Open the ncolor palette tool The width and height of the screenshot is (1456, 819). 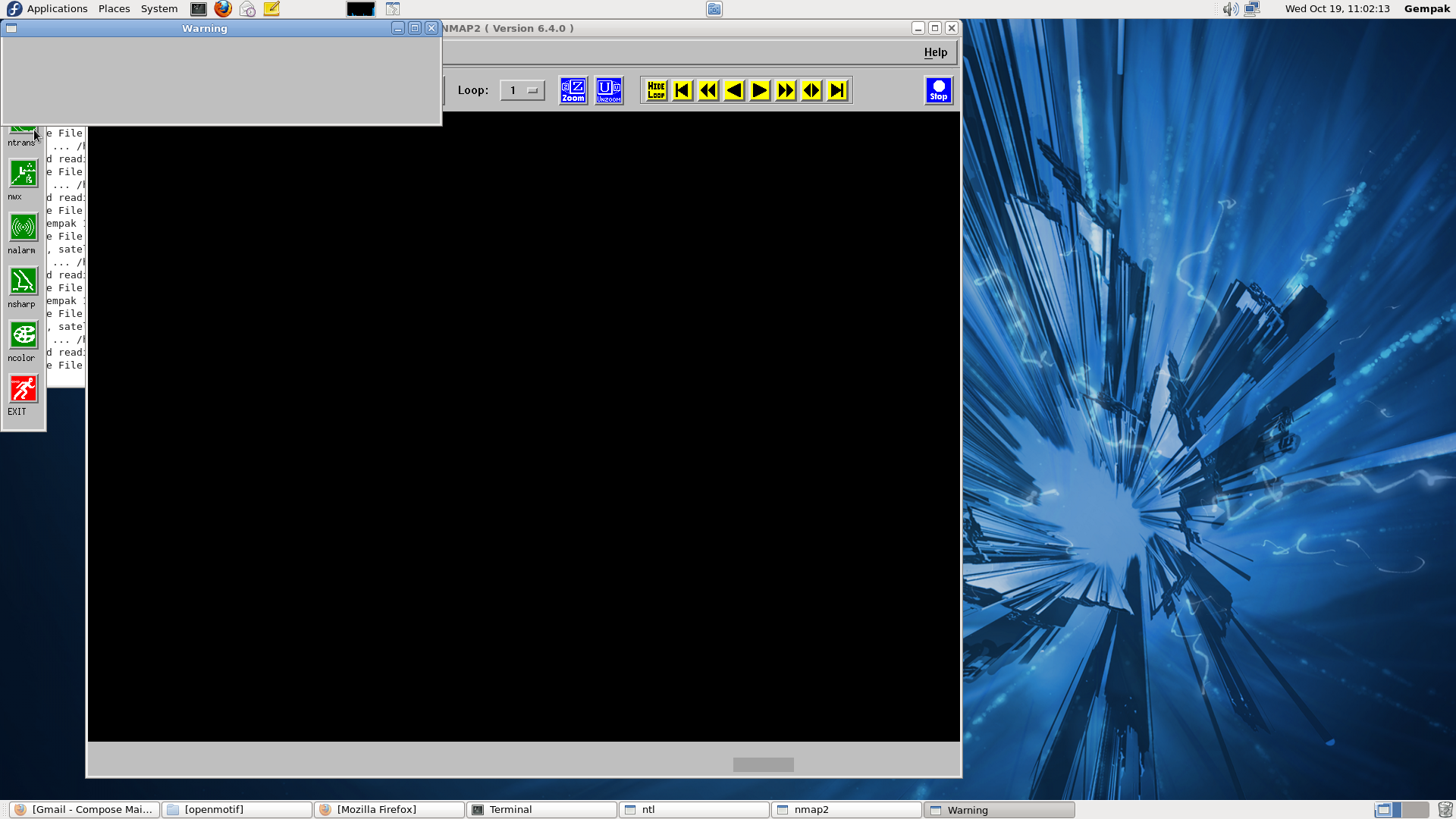pyautogui.click(x=23, y=335)
